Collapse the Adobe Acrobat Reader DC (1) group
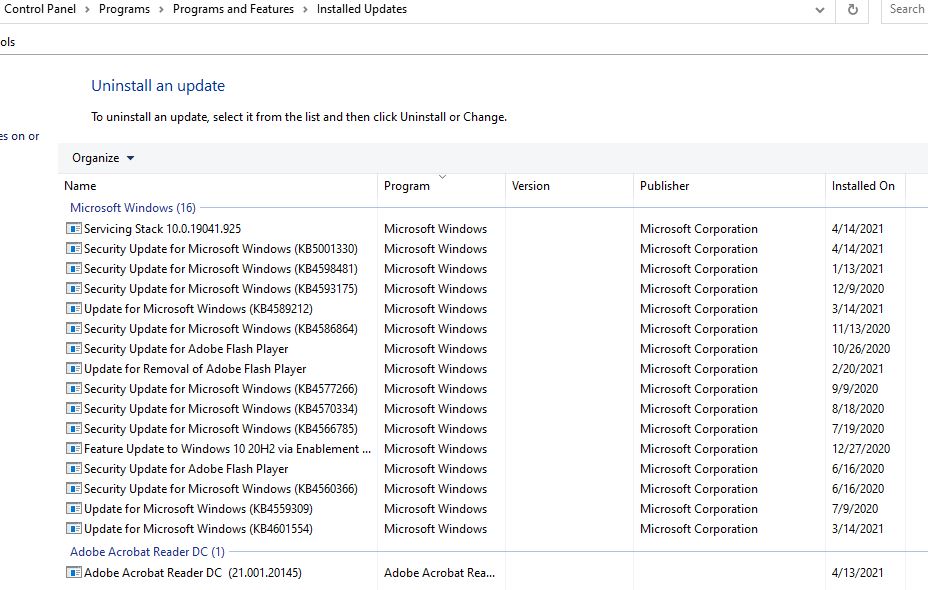The height and width of the screenshot is (590, 928). [147, 552]
